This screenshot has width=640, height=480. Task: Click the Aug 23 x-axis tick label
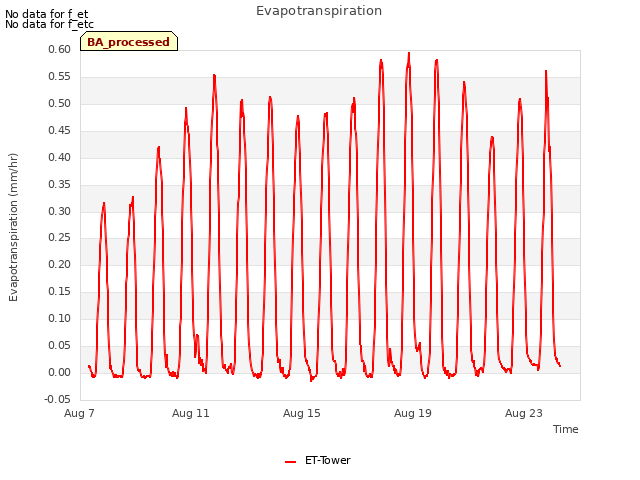[x=524, y=413]
